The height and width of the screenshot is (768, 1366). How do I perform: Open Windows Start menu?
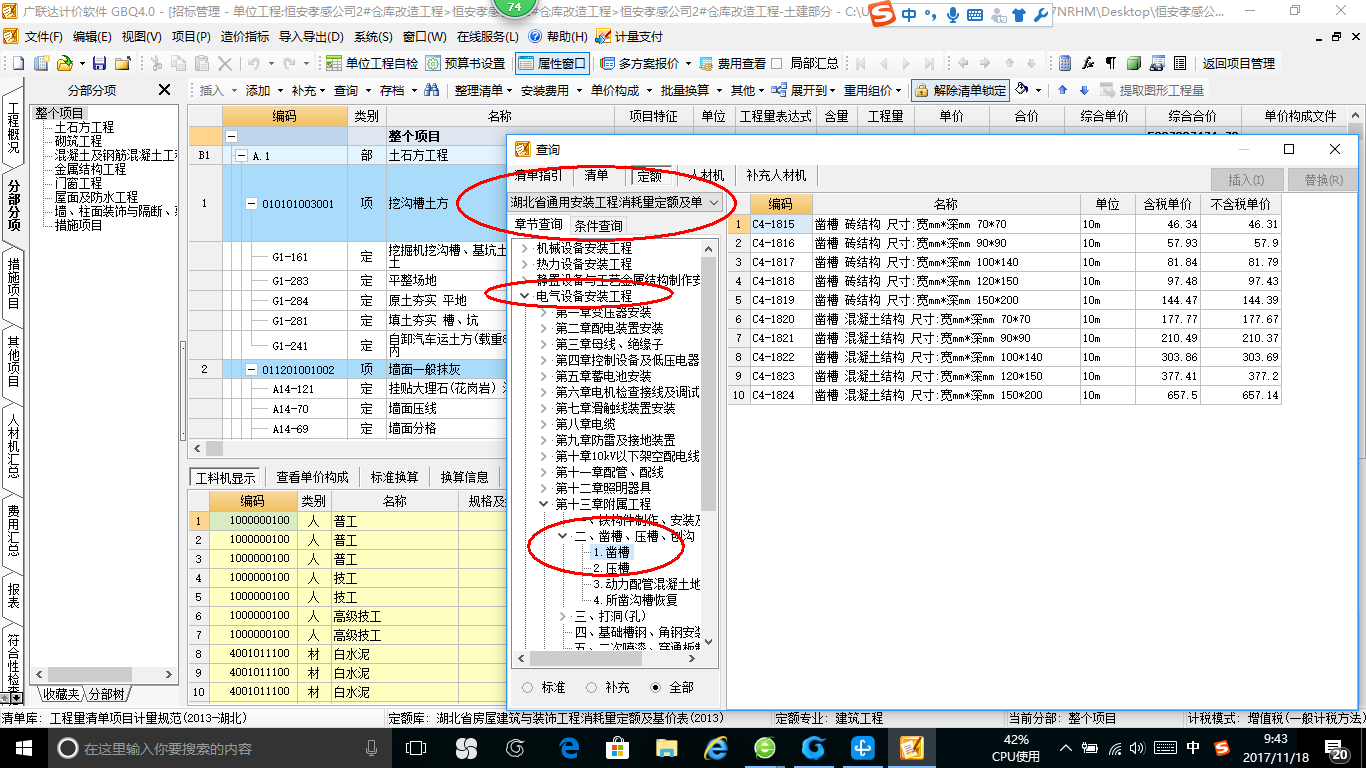point(23,747)
